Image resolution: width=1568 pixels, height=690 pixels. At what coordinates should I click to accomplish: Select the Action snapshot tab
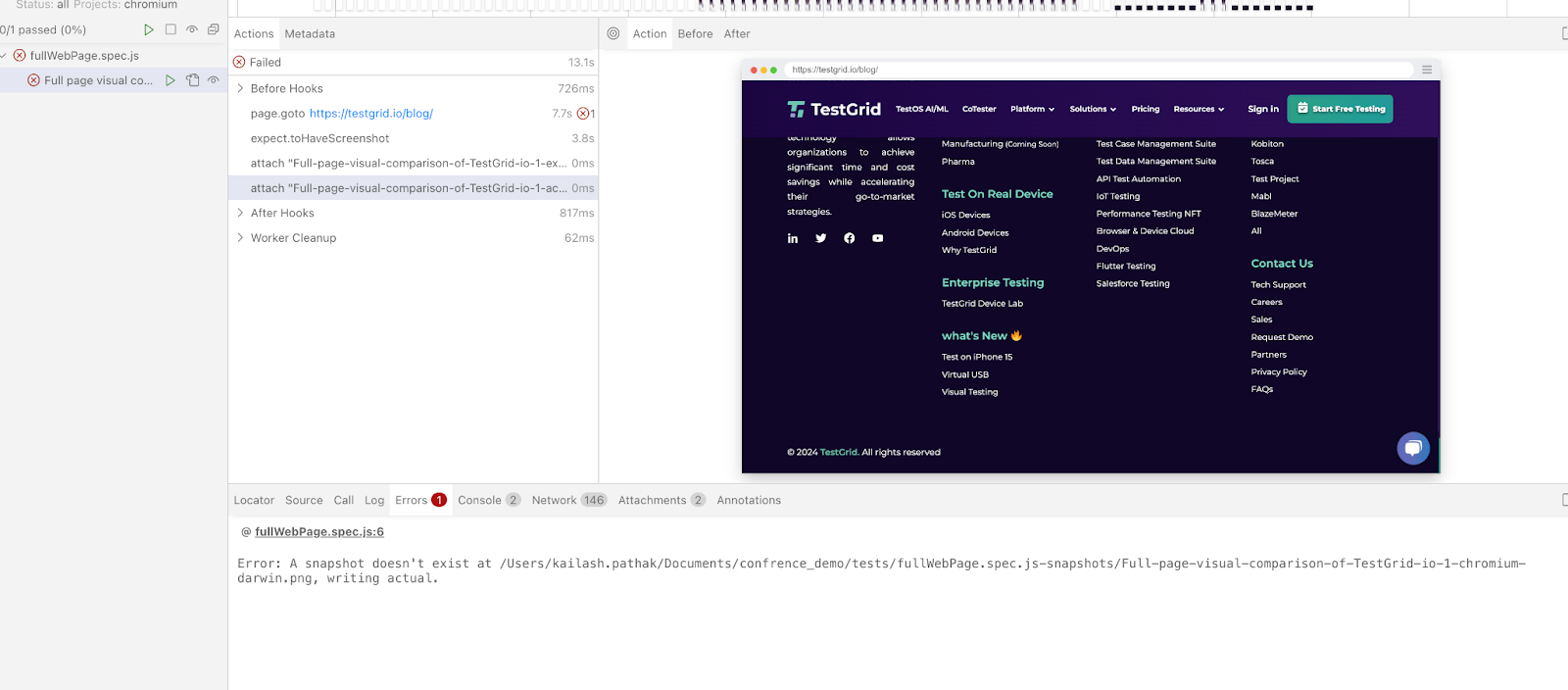[x=650, y=33]
